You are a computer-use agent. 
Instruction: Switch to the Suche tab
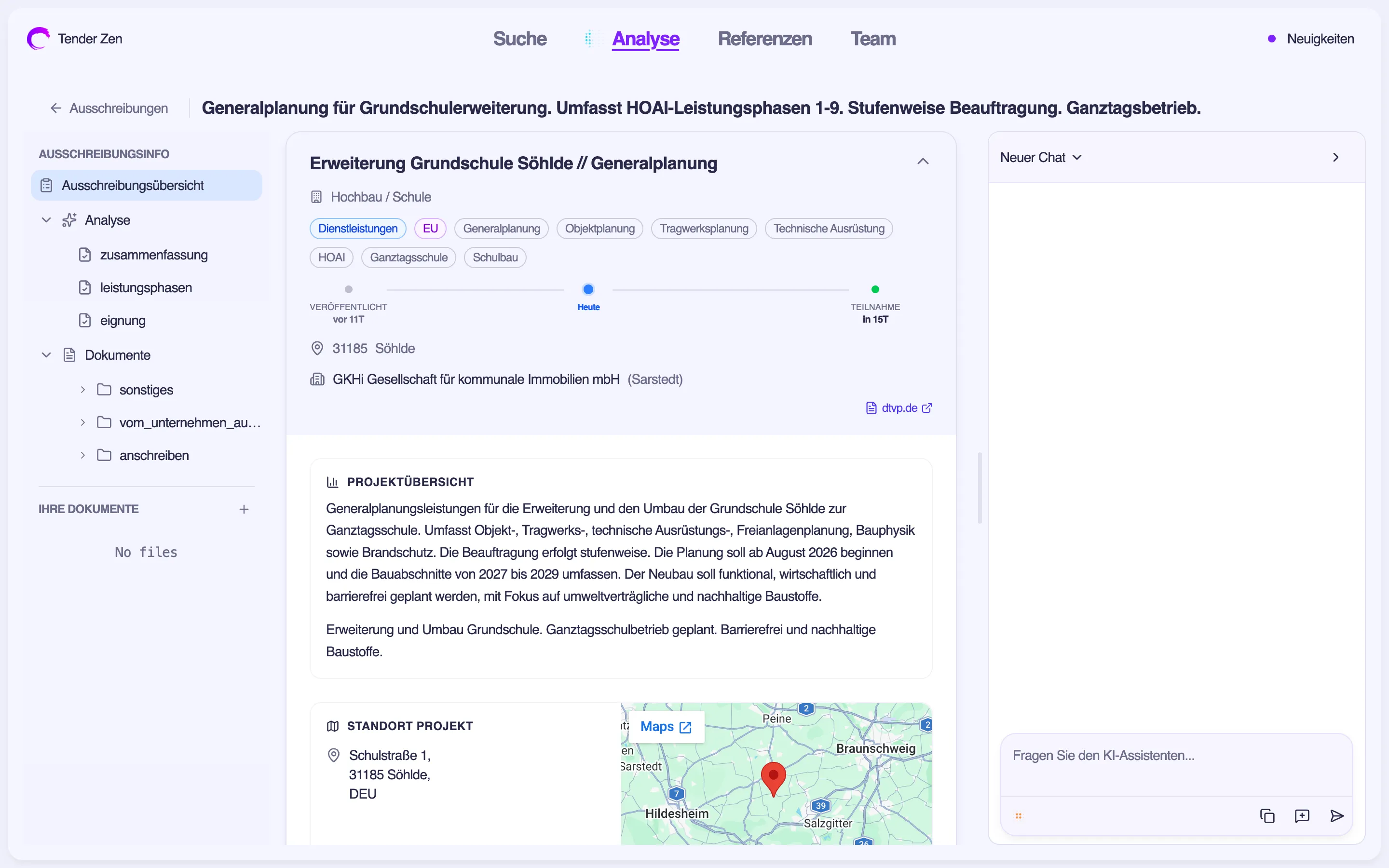519,39
